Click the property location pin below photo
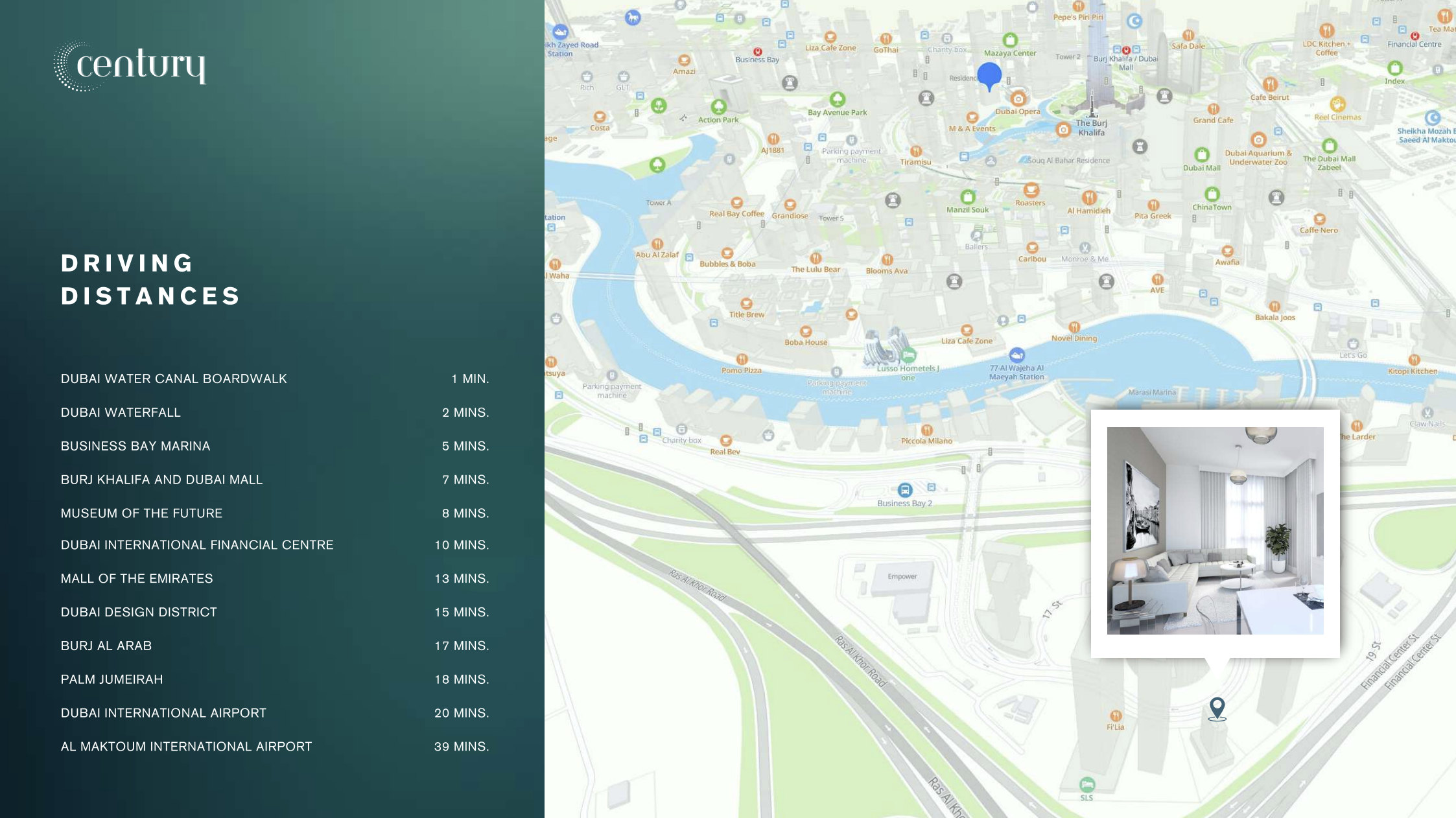This screenshot has height=818, width=1456. point(1217,708)
